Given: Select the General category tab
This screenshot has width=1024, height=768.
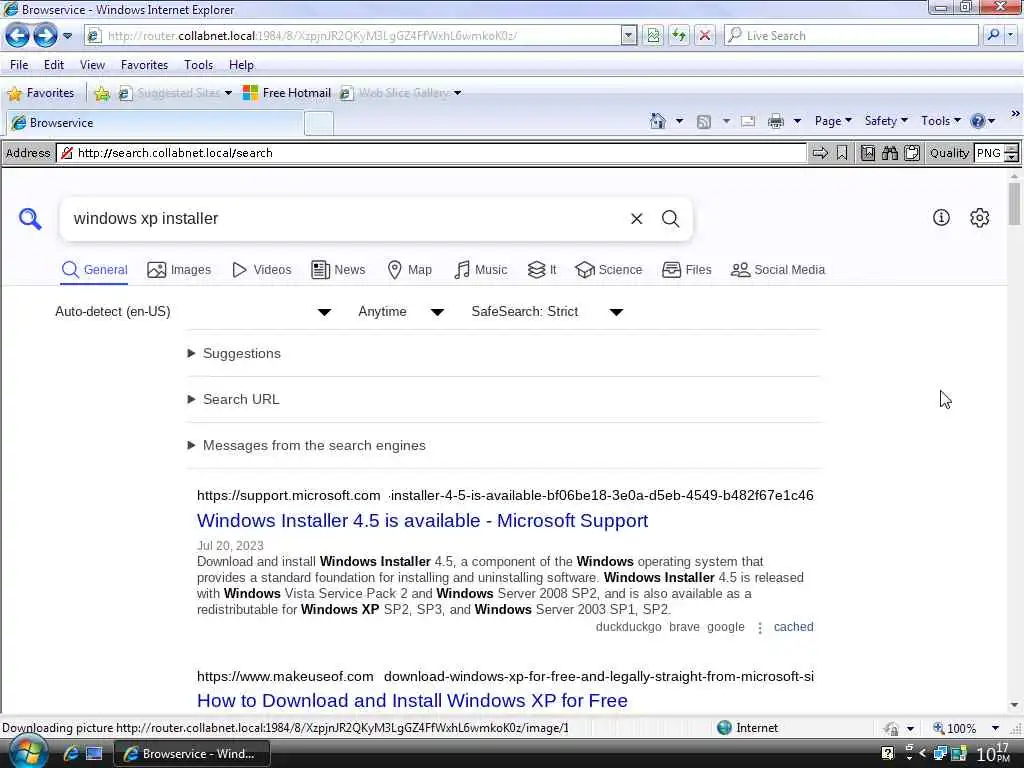Looking at the screenshot, I should (94, 270).
